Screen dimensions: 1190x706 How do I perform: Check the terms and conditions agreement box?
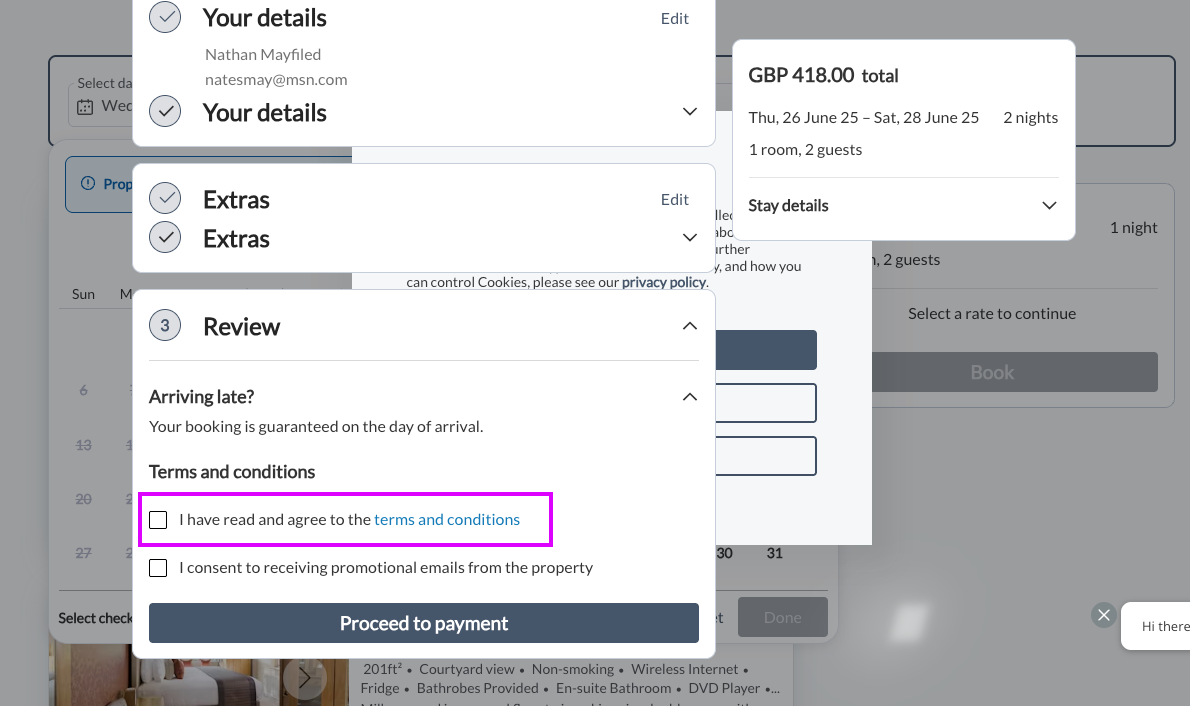[158, 520]
